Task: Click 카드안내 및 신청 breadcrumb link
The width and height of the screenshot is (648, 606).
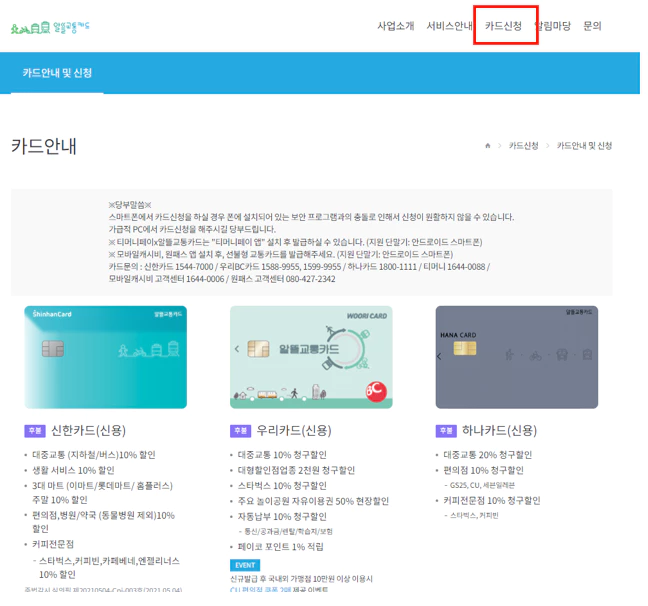Action: coord(584,146)
